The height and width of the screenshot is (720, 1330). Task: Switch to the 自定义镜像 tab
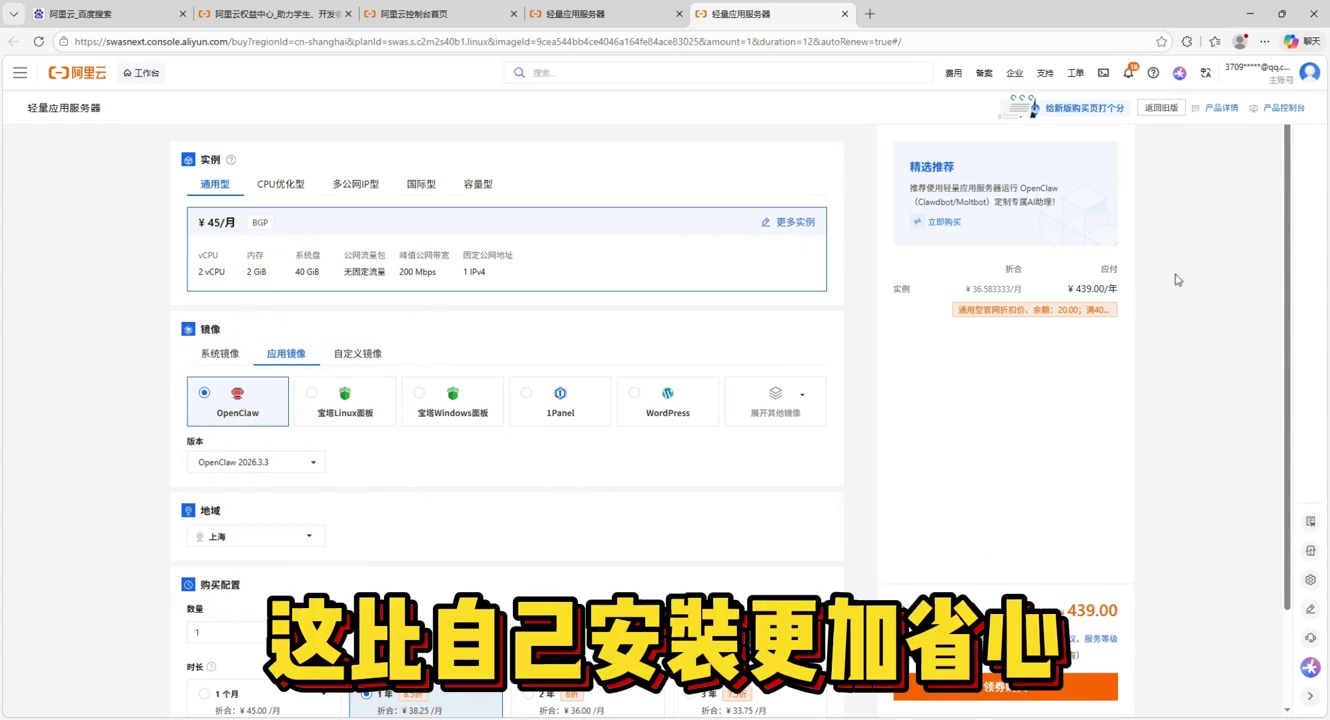pos(358,354)
